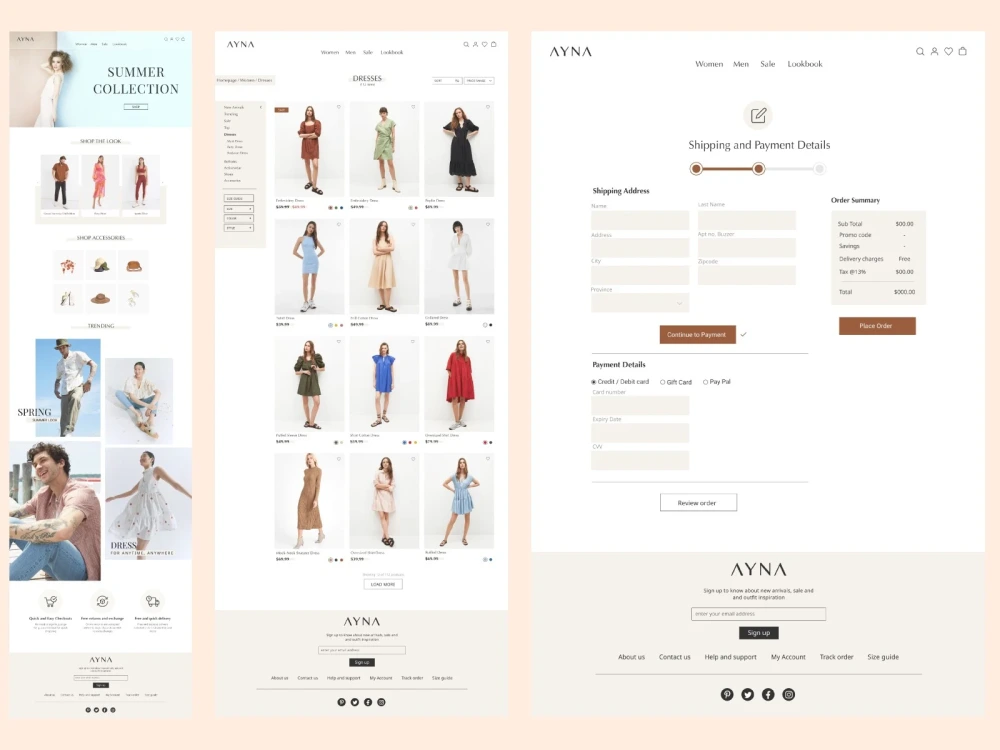Click the wishlist heart in the checkout page header
The width and height of the screenshot is (1000, 750).
coord(948,52)
